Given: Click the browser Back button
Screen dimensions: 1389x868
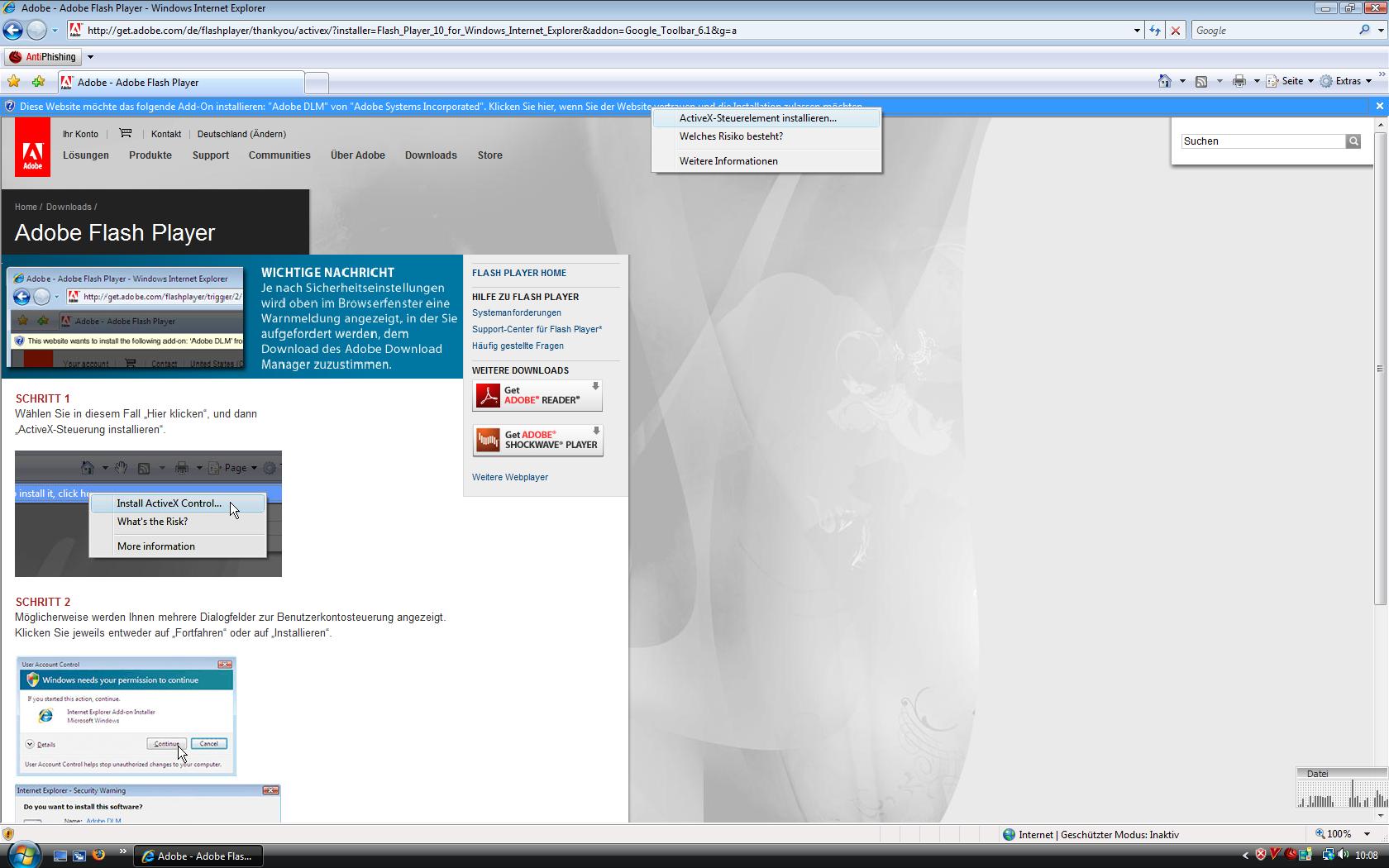Looking at the screenshot, I should 13,31.
